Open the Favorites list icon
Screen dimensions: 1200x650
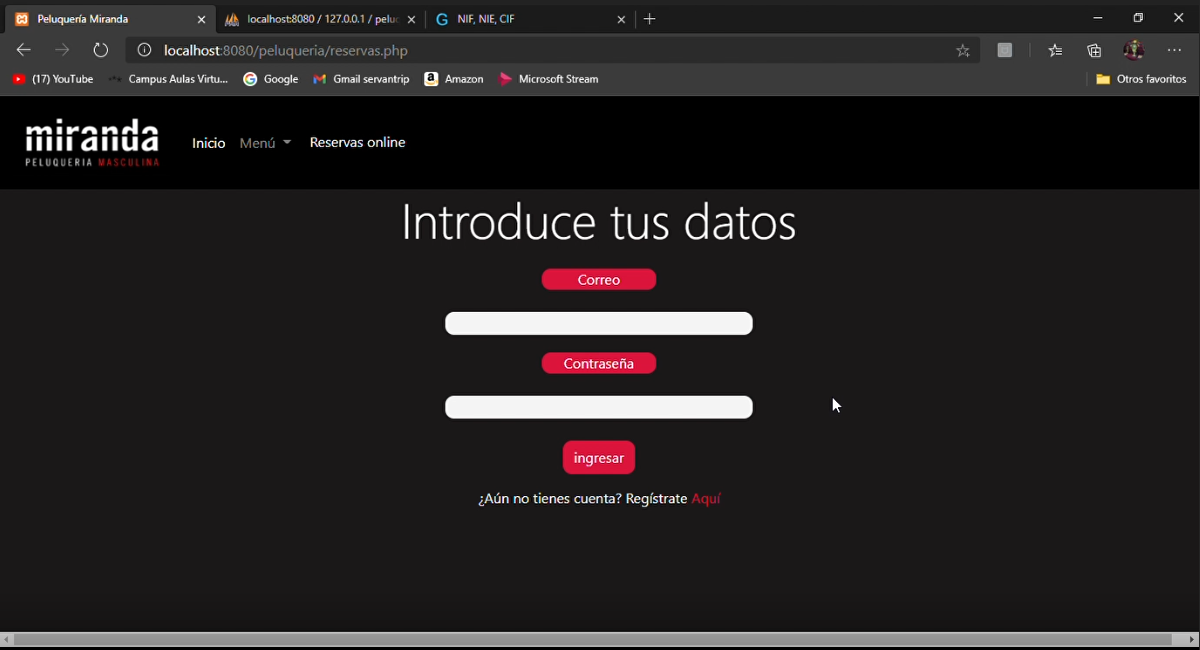(x=1055, y=50)
